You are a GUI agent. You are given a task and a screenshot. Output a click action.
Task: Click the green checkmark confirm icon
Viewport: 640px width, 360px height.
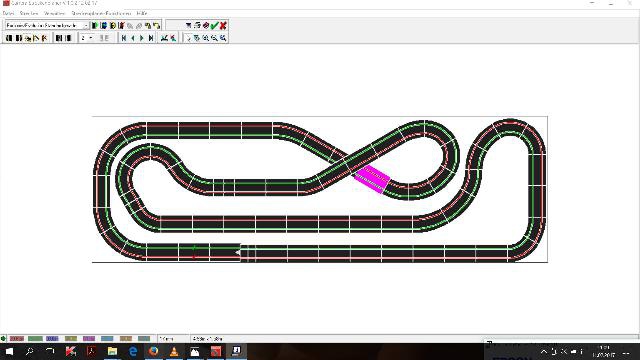click(x=215, y=25)
